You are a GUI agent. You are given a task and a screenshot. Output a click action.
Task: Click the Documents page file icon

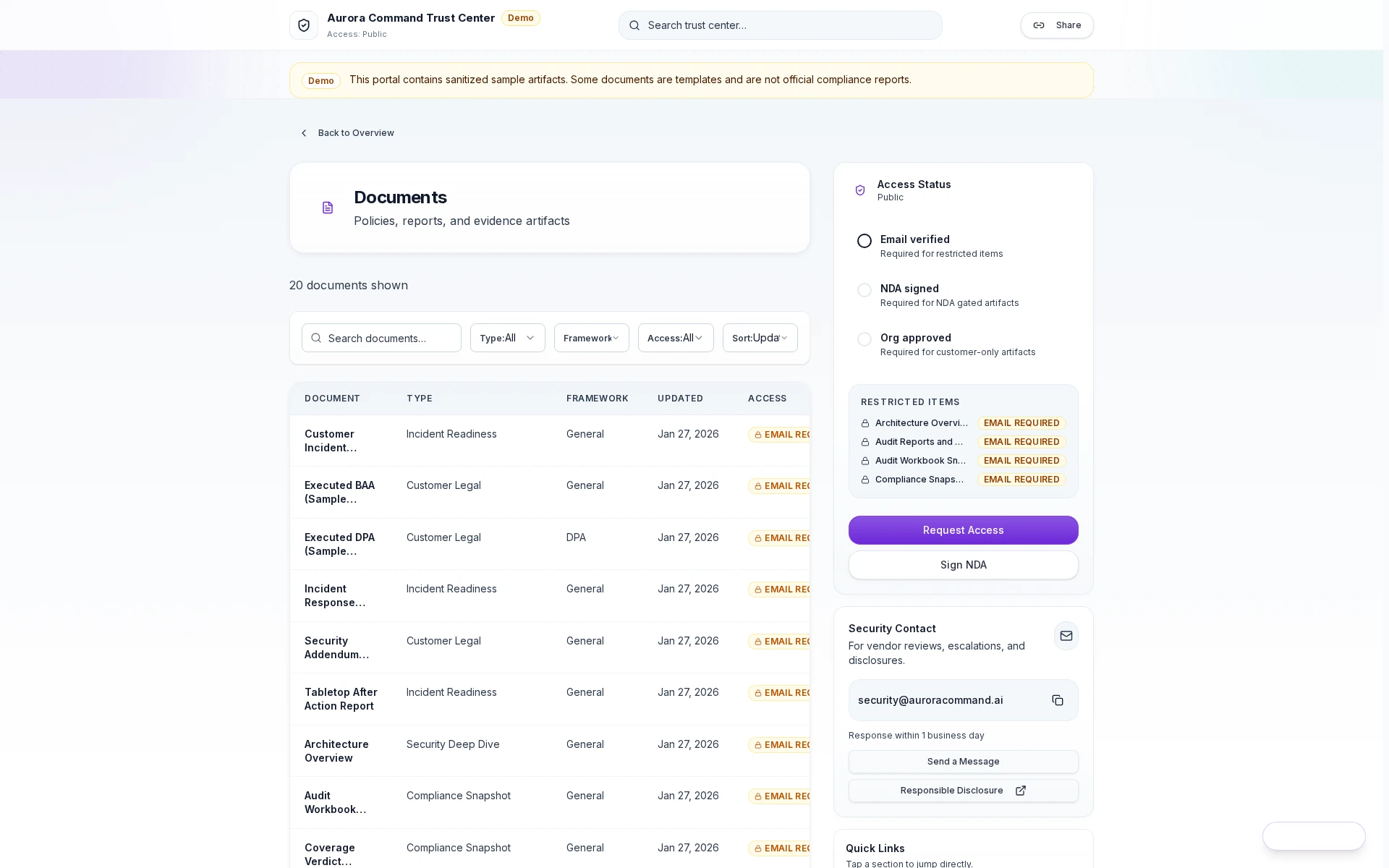328,208
